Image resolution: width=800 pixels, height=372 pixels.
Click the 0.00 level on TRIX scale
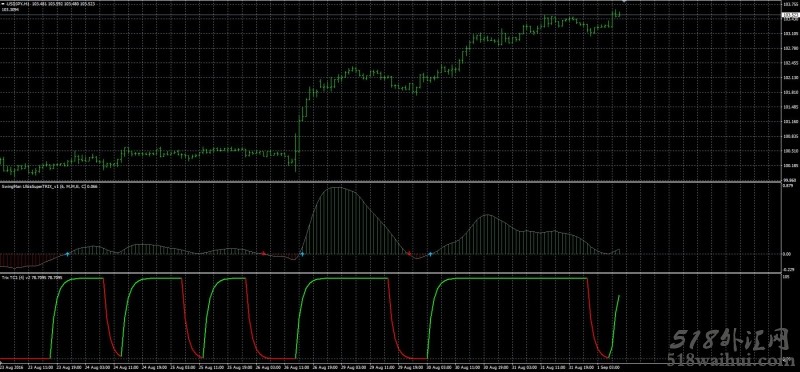click(788, 254)
